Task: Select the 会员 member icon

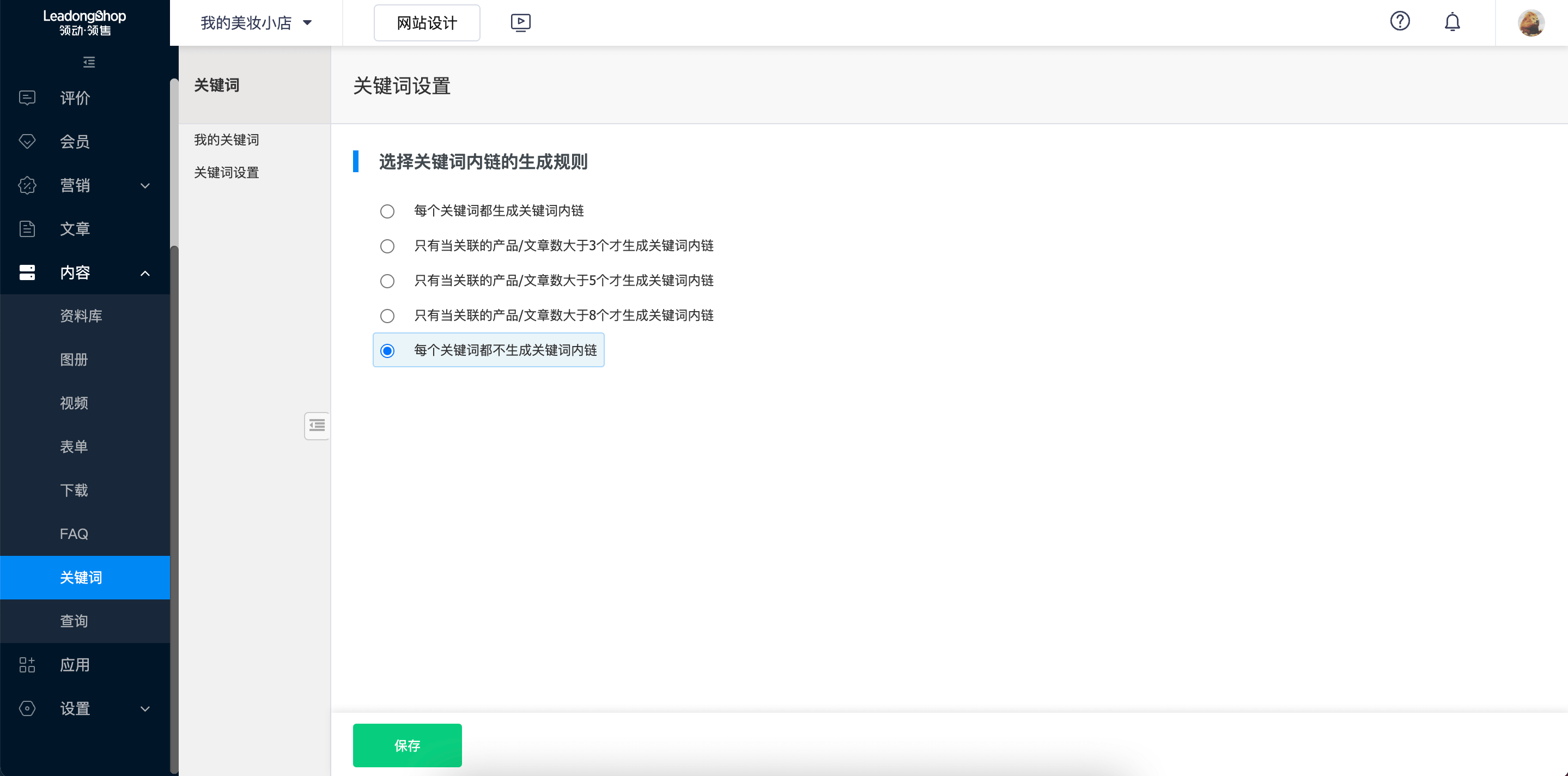Action: point(27,141)
